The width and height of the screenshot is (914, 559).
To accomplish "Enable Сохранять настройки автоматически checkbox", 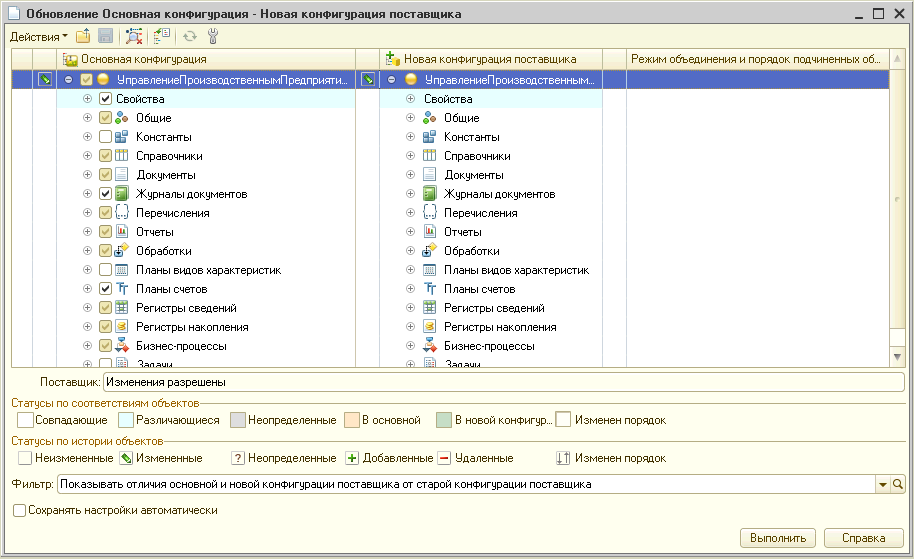I will coord(19,511).
